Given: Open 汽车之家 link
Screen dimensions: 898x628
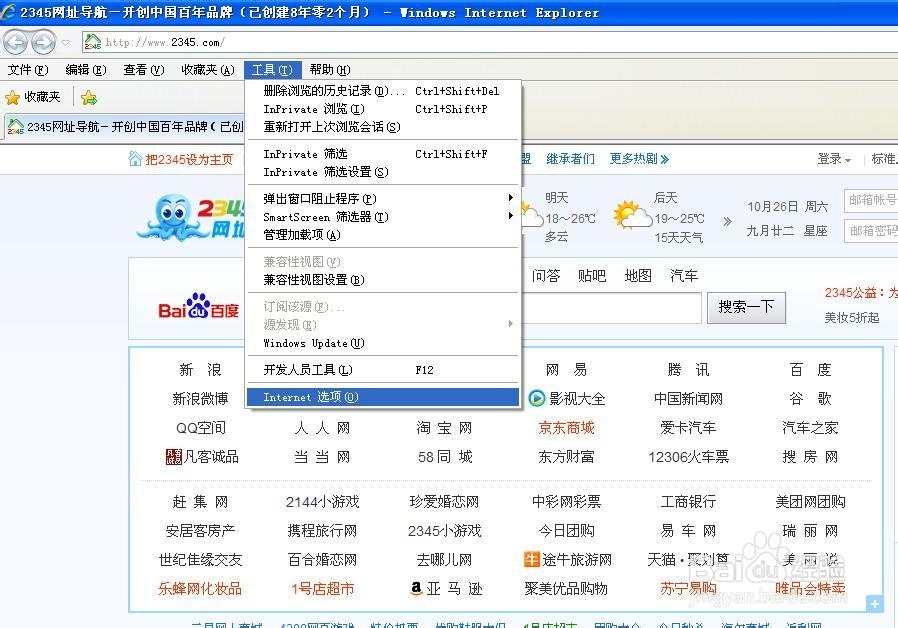Looking at the screenshot, I should point(810,428).
